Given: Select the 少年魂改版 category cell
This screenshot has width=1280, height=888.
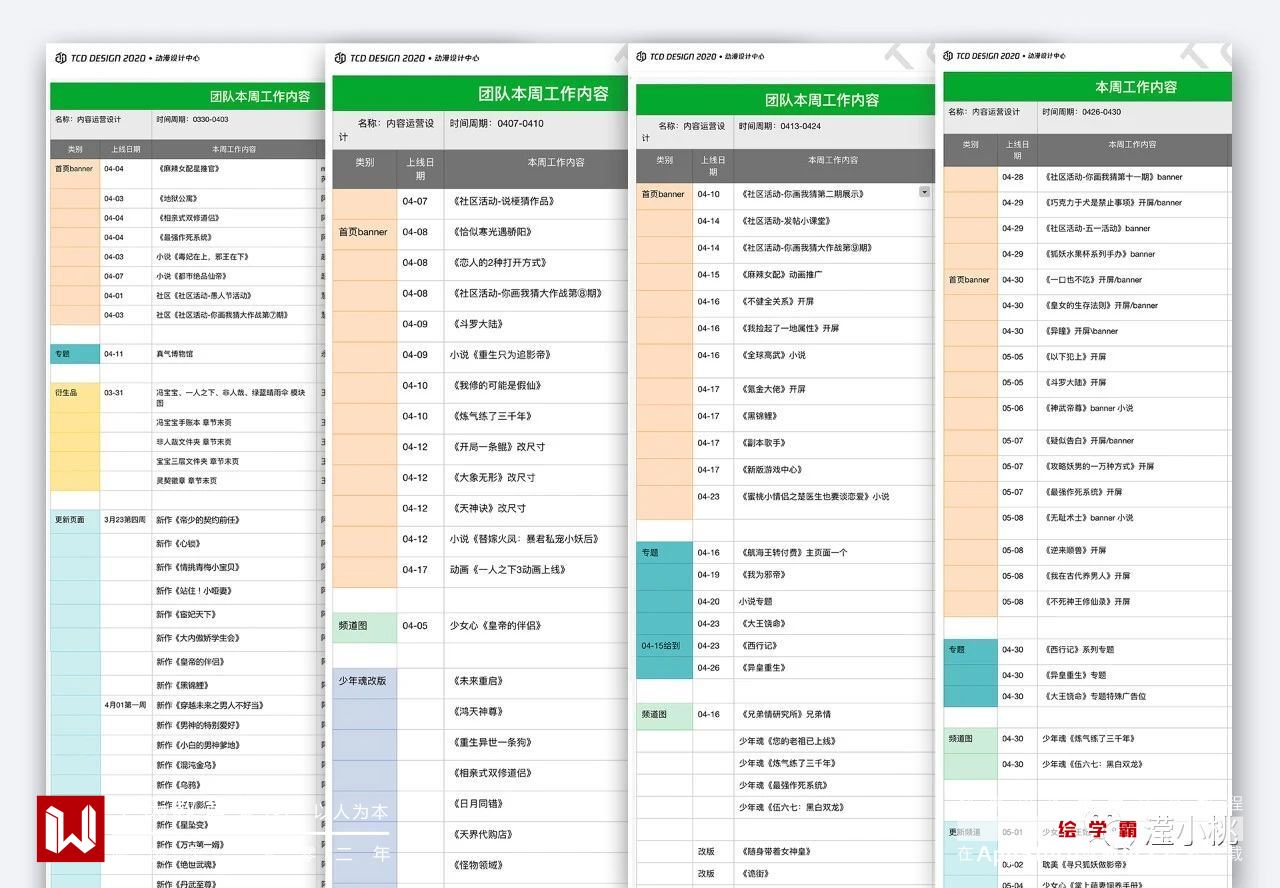Looking at the screenshot, I should tap(364, 681).
